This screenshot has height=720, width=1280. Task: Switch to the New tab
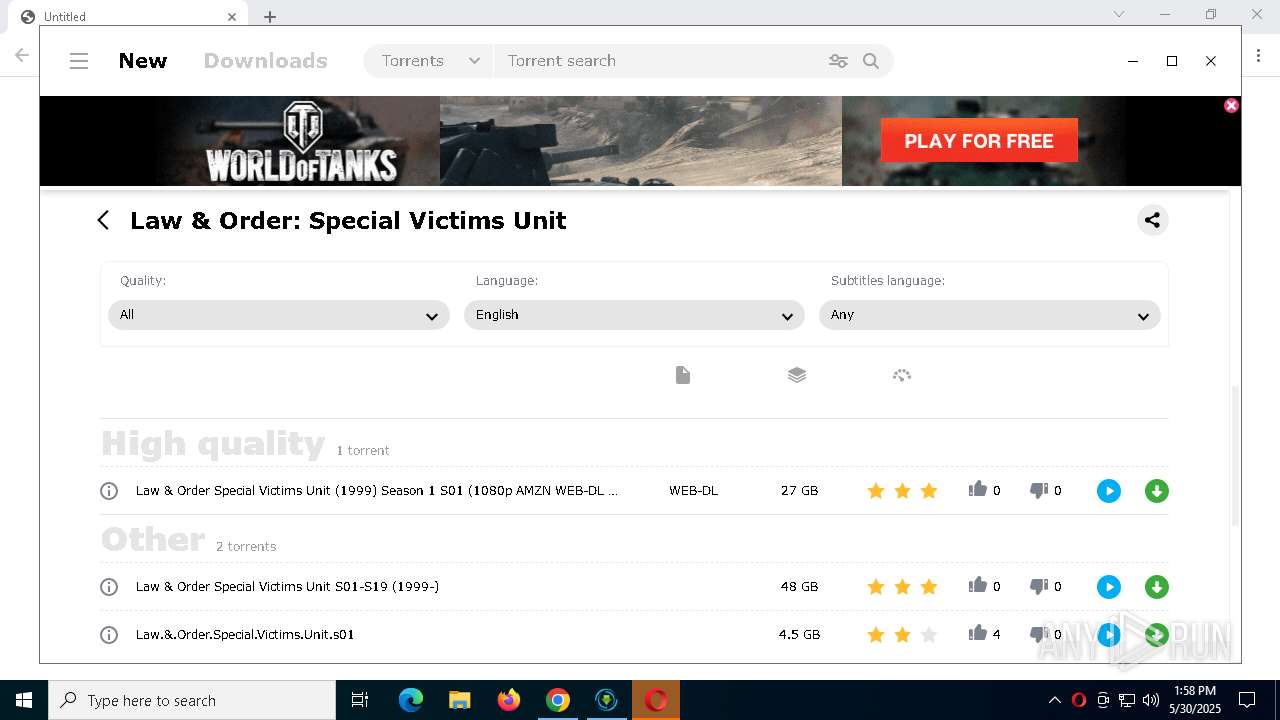[x=143, y=61]
